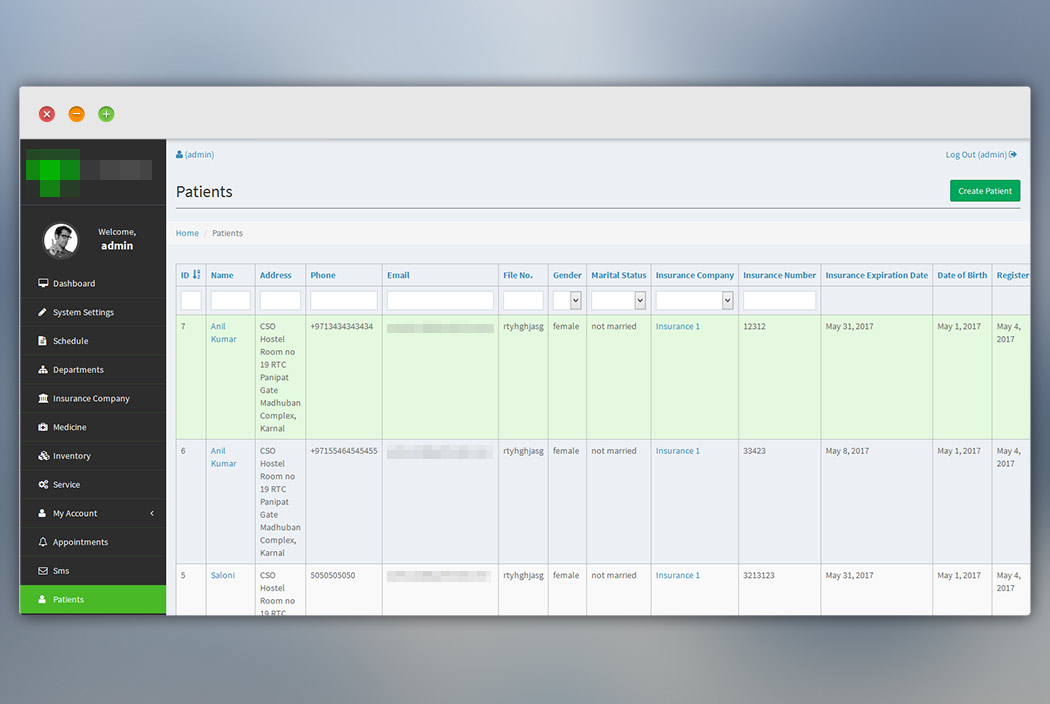Image resolution: width=1050 pixels, height=704 pixels.
Task: Open Departments menu item
Action: [x=93, y=370]
